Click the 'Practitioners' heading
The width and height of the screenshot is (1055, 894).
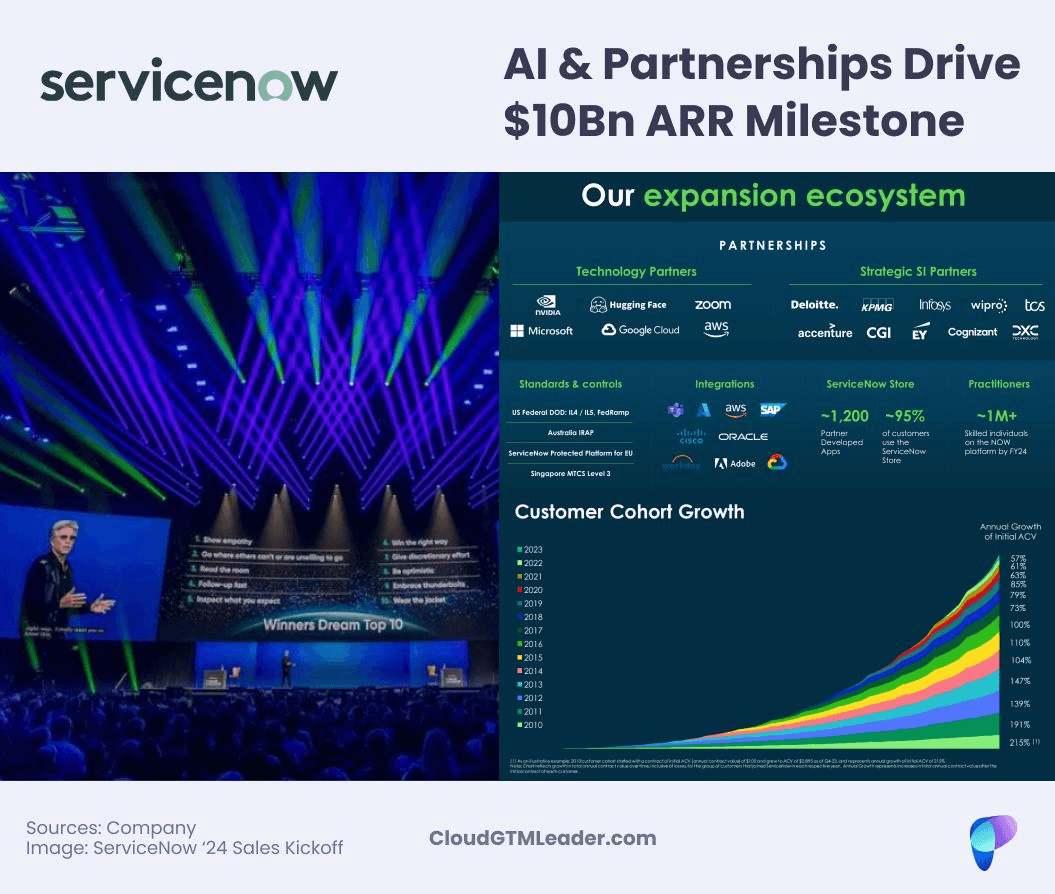pos(998,384)
